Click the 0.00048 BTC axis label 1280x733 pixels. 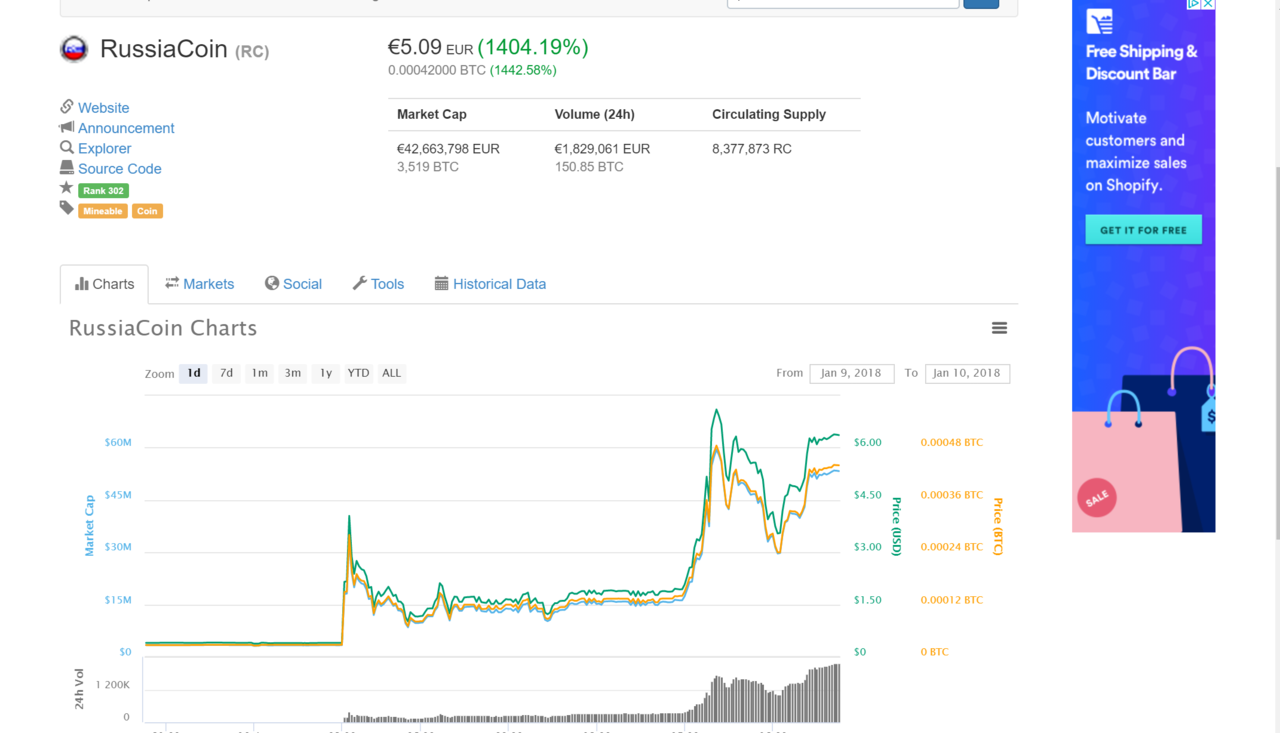click(x=951, y=442)
